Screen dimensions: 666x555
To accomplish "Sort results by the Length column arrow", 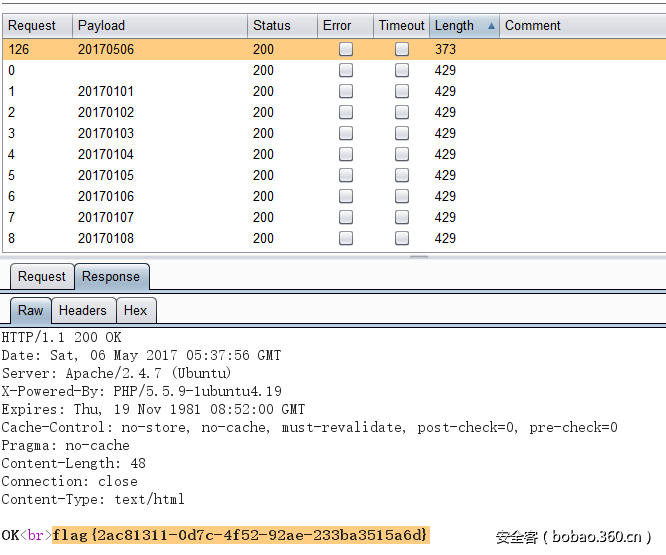I will (491, 26).
